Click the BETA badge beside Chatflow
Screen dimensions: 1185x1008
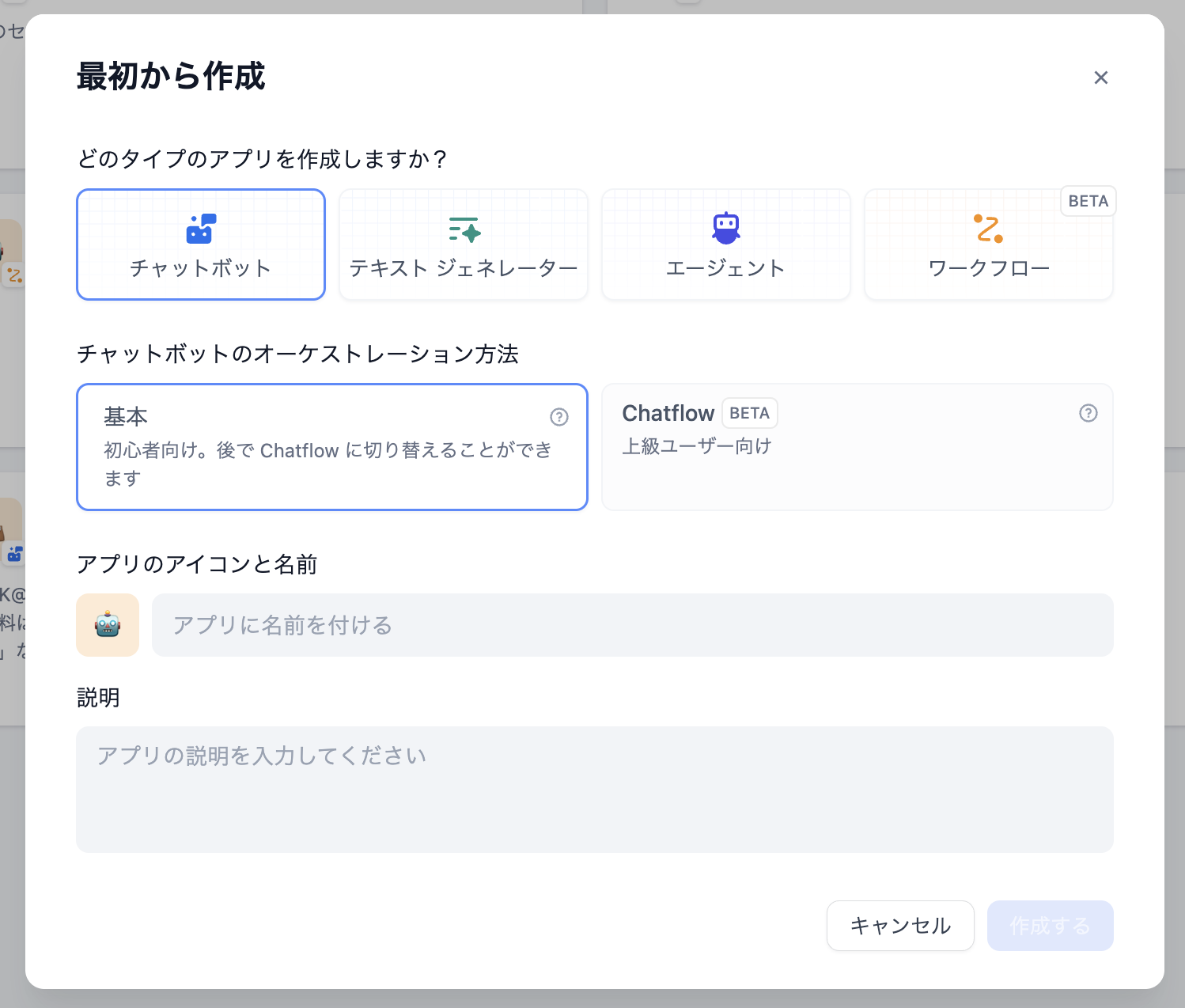[750, 413]
